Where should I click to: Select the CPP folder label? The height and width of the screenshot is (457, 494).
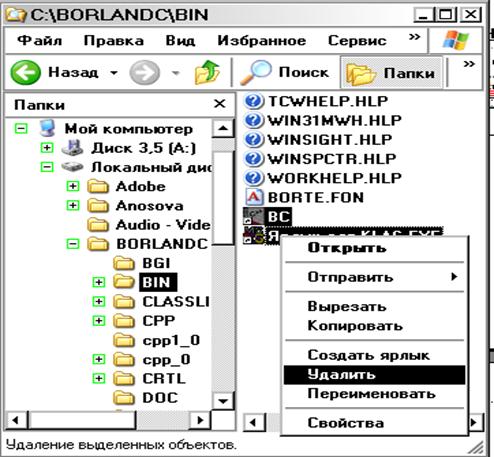pos(159,321)
